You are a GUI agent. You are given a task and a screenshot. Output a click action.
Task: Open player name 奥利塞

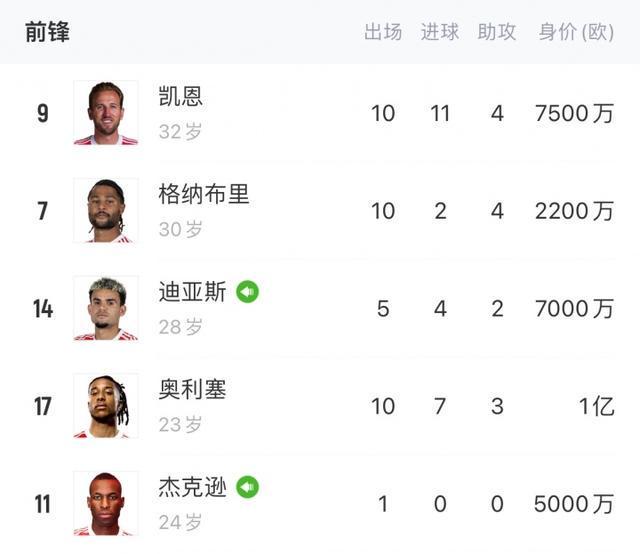click(x=192, y=389)
